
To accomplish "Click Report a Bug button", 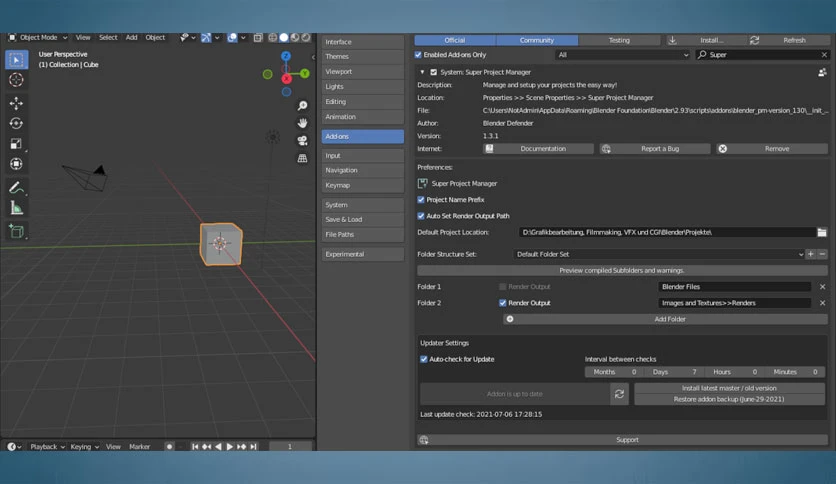I will coord(655,149).
